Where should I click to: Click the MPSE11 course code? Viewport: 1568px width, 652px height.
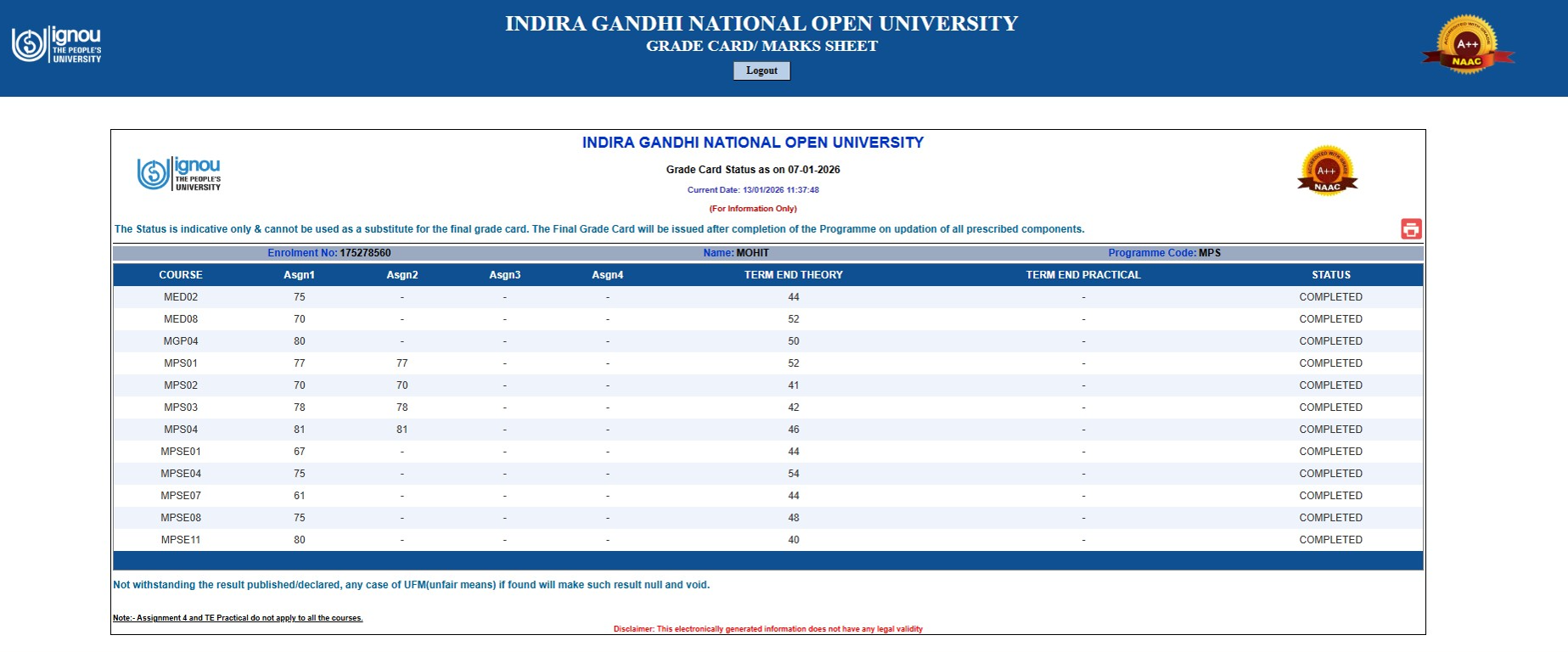[181, 540]
